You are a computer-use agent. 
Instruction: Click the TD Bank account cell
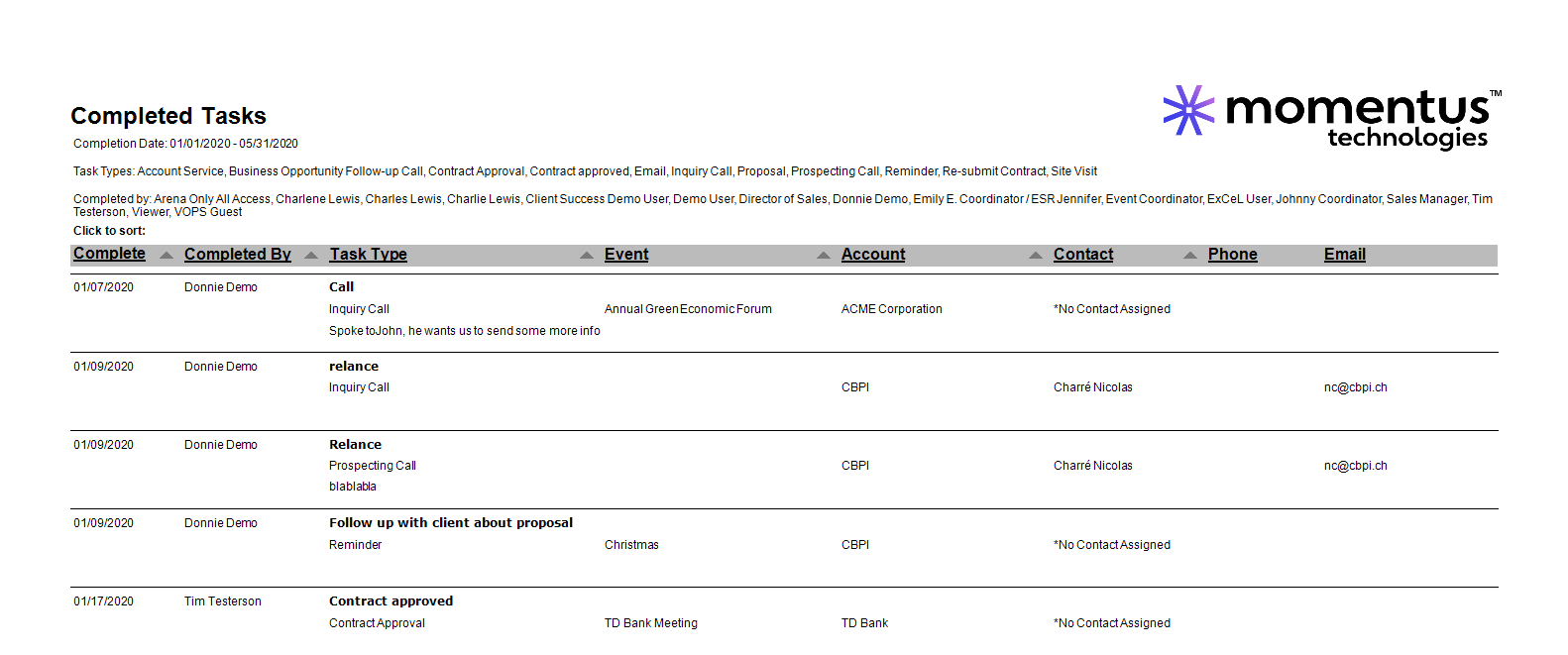click(x=864, y=623)
